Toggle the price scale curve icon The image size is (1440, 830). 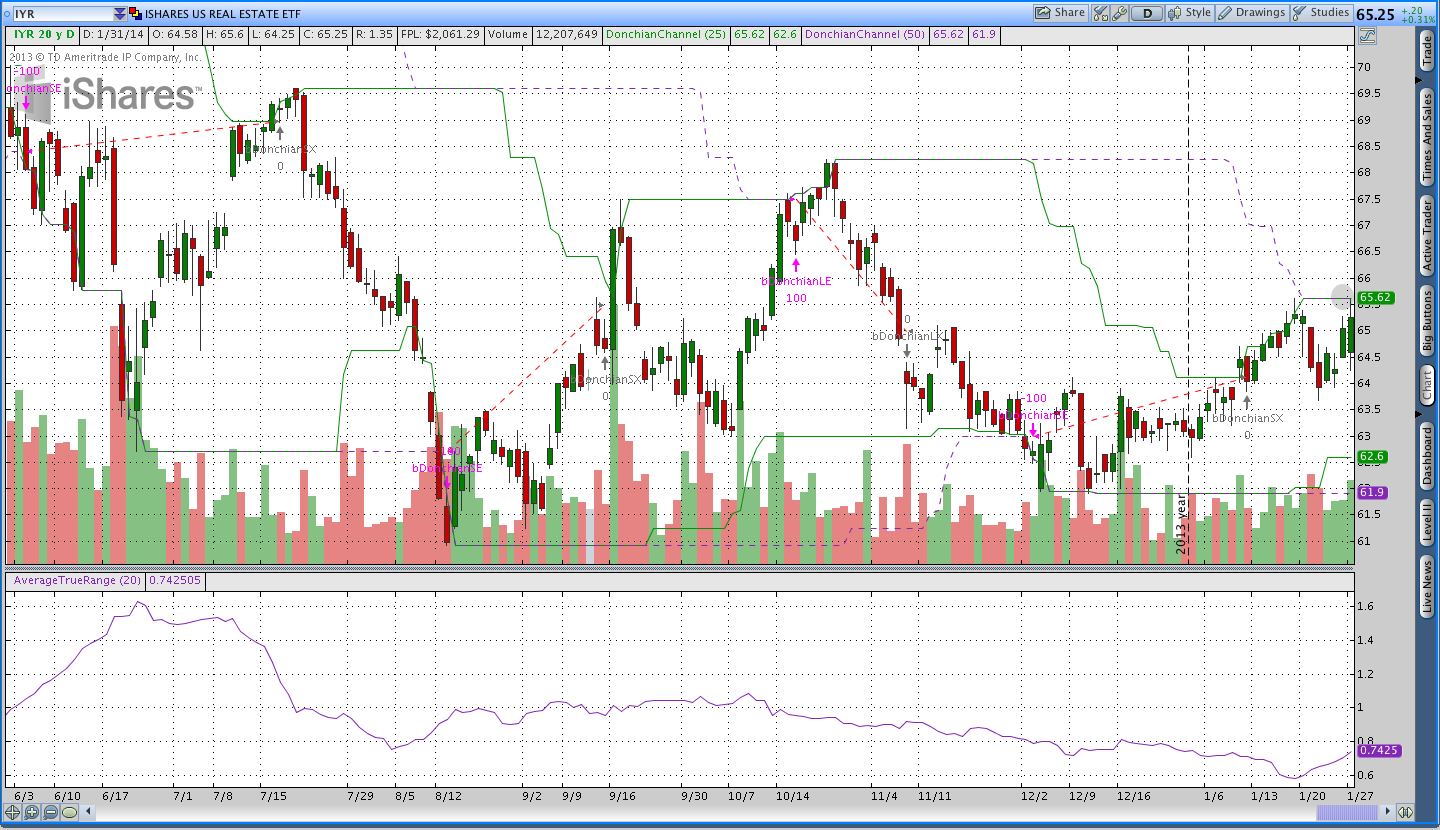coord(1367,36)
